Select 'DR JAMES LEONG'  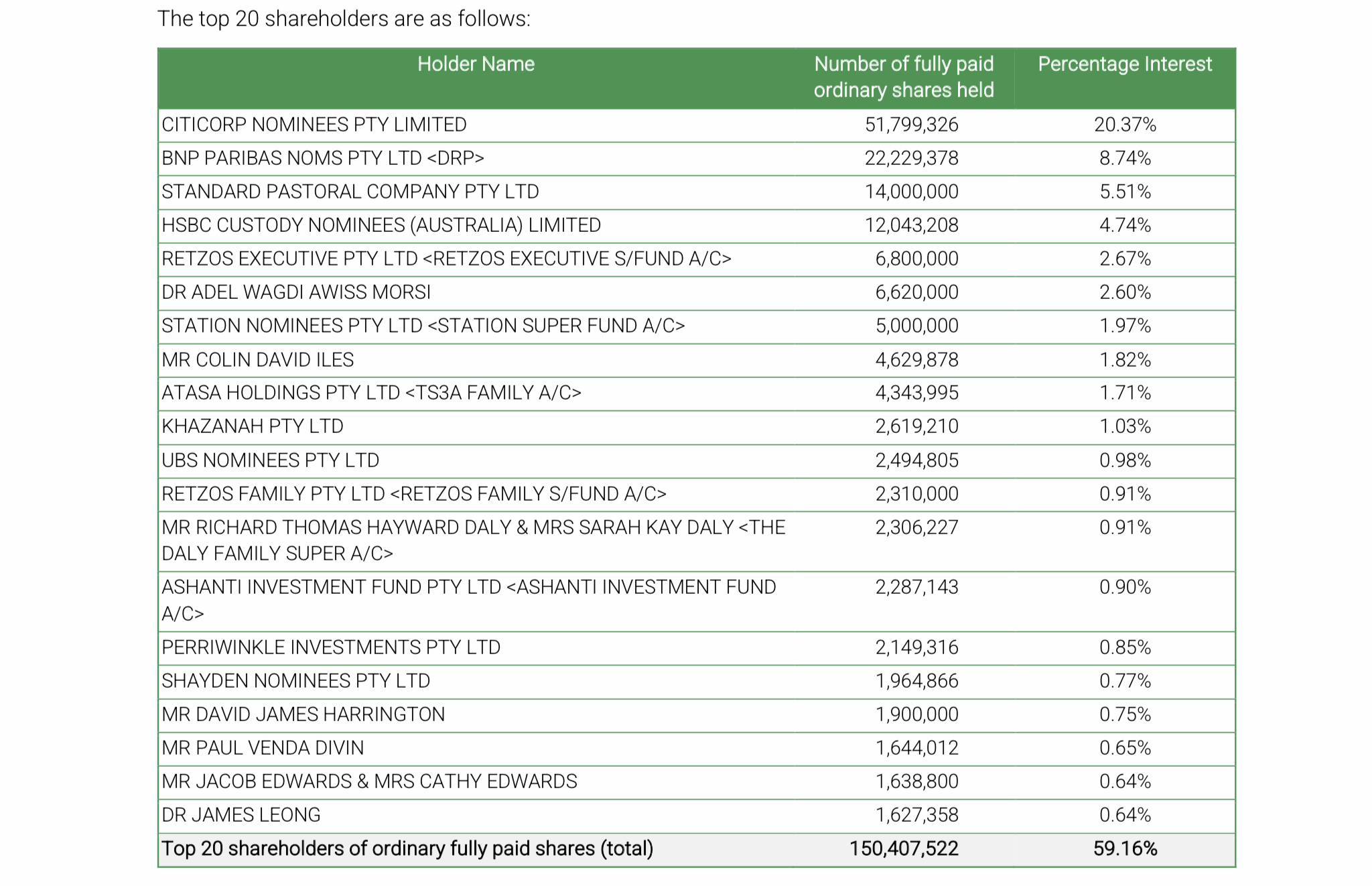(x=241, y=815)
